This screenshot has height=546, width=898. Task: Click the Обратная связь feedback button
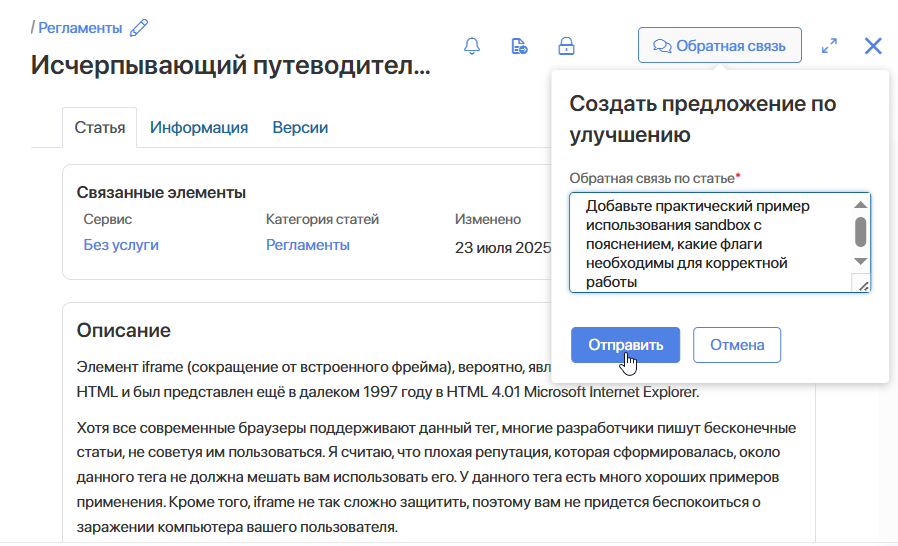tap(720, 45)
